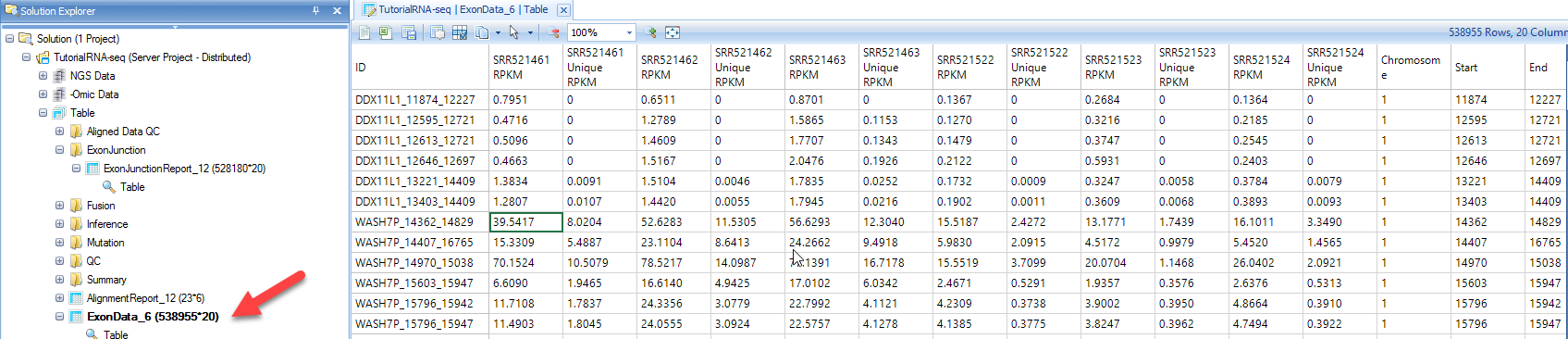This screenshot has width=1568, height=339.
Task: Click the export to text file icon
Action: click(x=364, y=32)
